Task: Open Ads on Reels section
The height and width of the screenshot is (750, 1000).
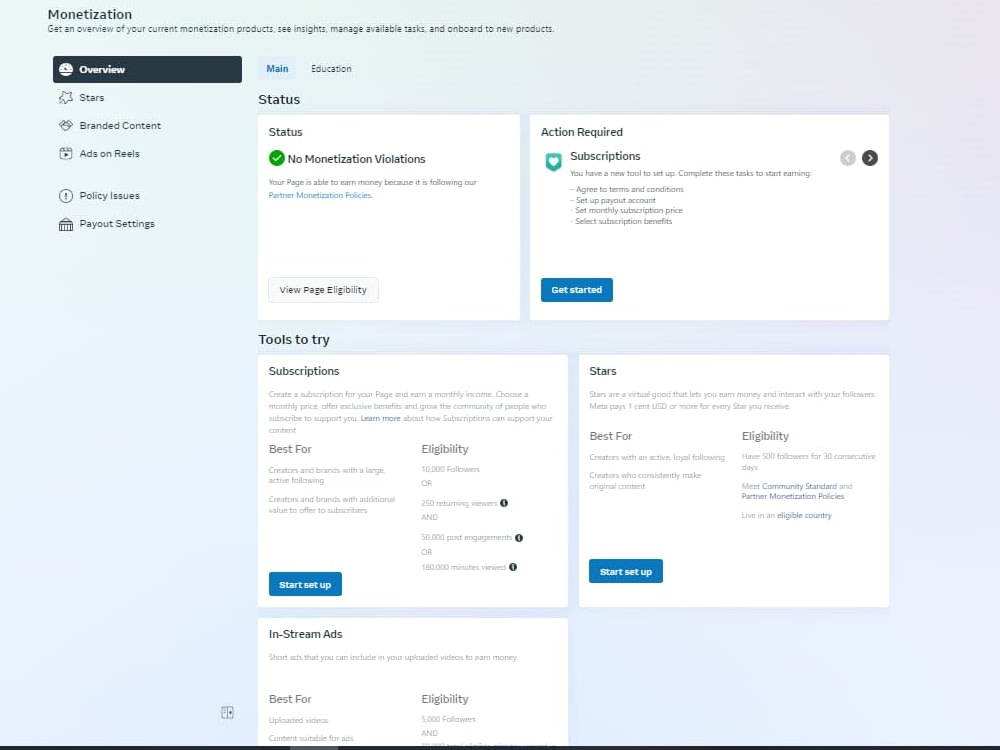Action: [x=109, y=154]
